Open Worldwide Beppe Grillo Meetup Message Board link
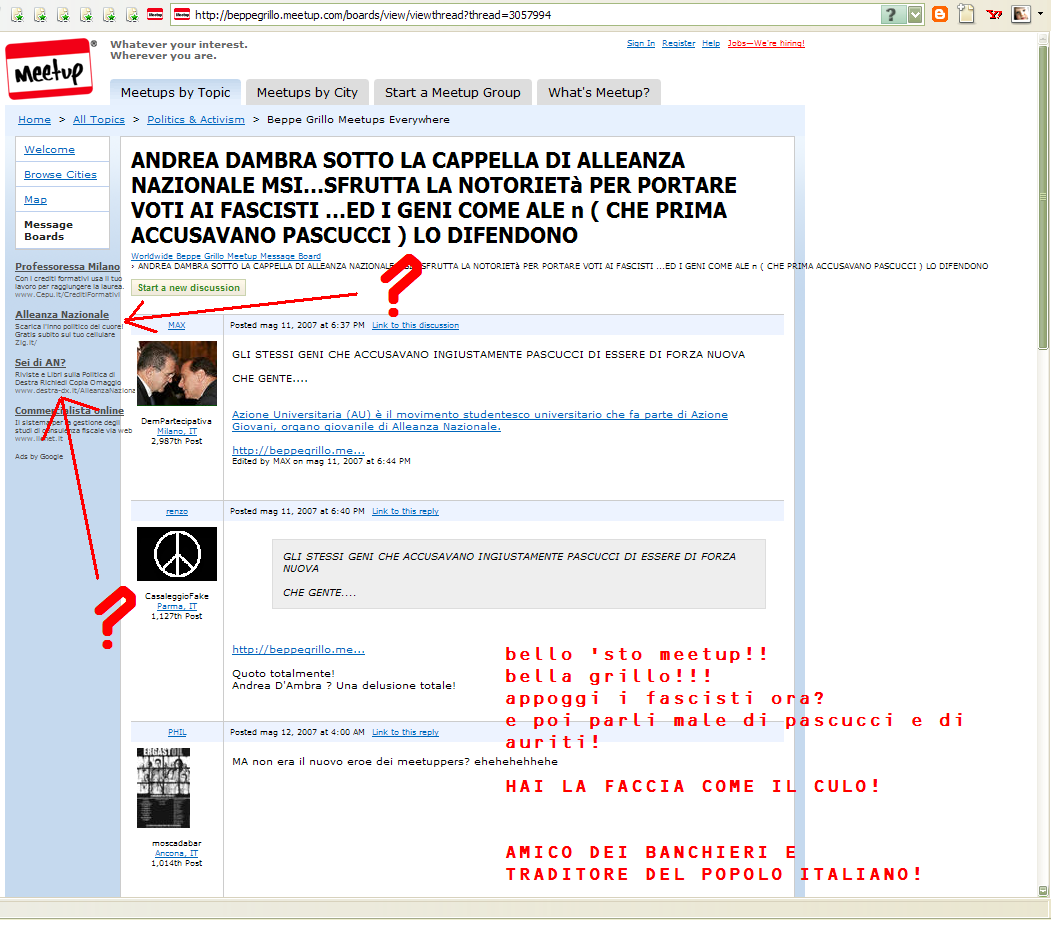Viewport: 1056px width, 925px height. point(226,256)
